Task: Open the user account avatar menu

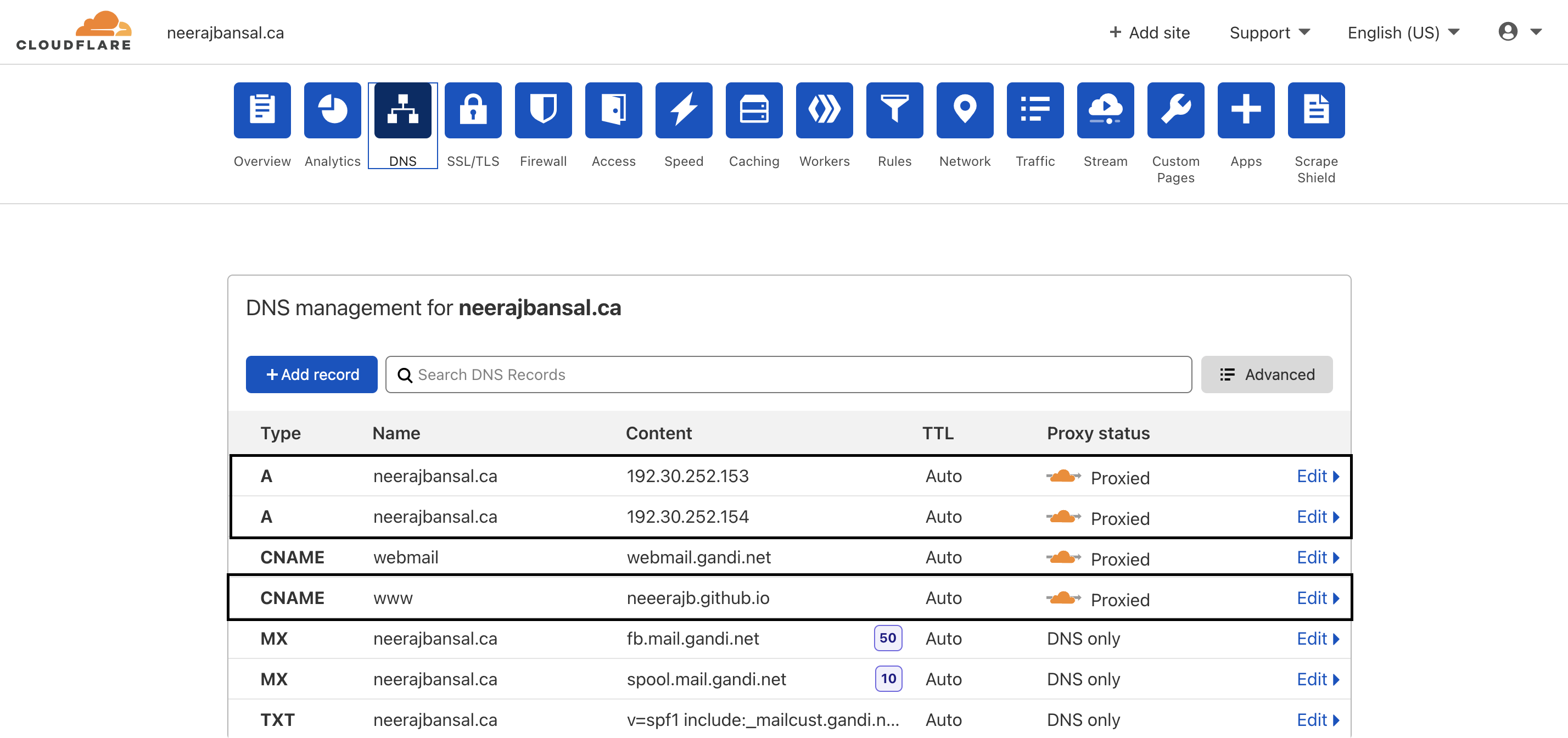Action: coord(1520,32)
